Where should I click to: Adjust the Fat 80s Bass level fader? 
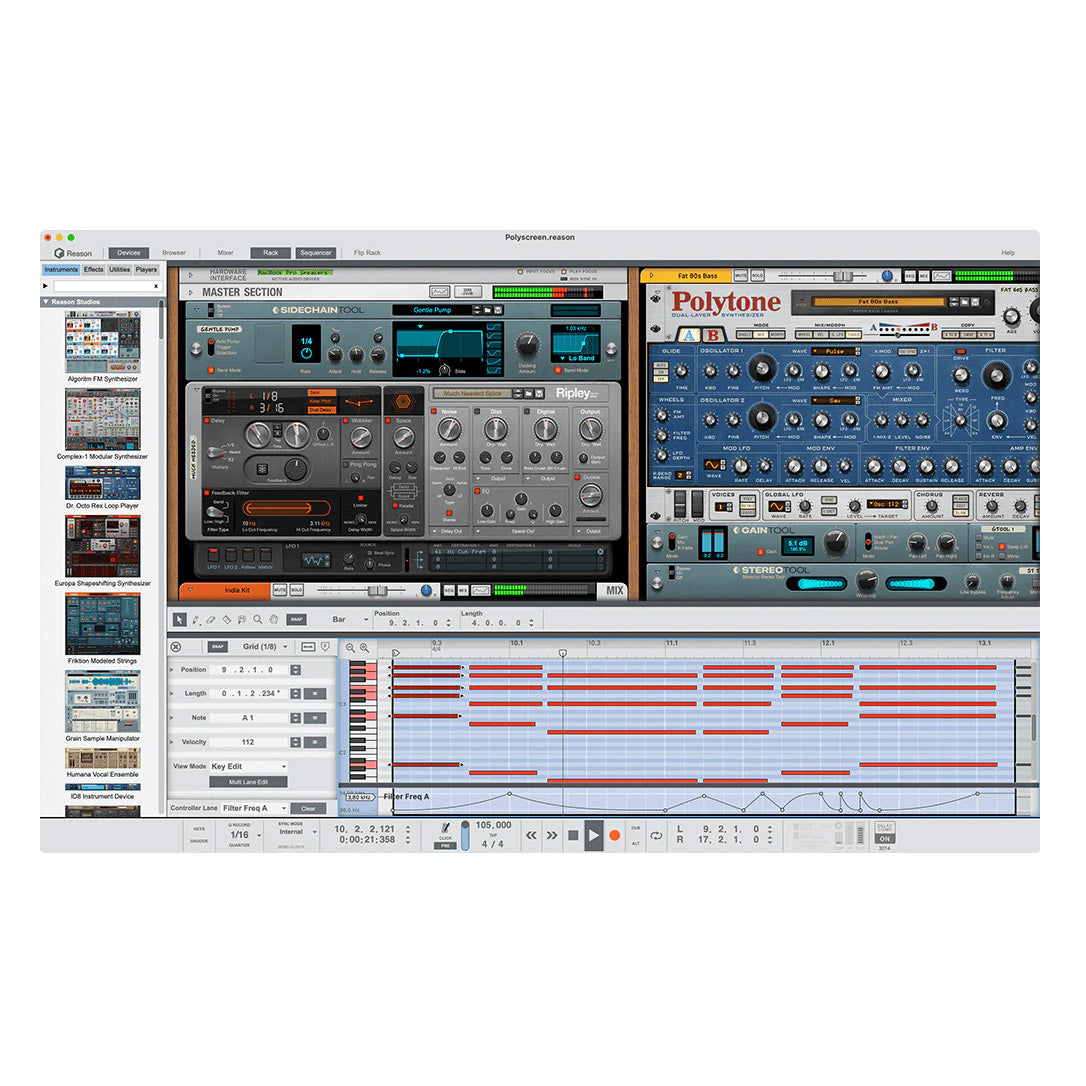[843, 276]
